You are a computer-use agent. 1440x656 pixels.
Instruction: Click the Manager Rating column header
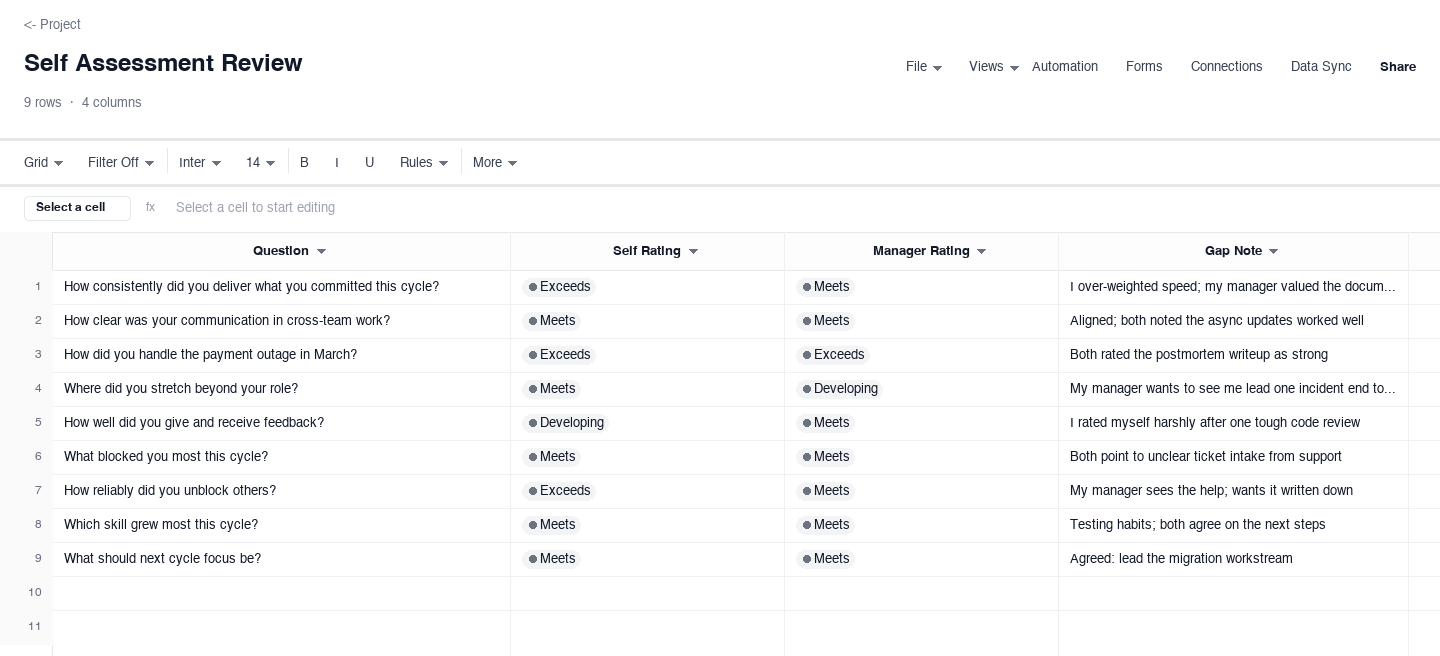(921, 252)
